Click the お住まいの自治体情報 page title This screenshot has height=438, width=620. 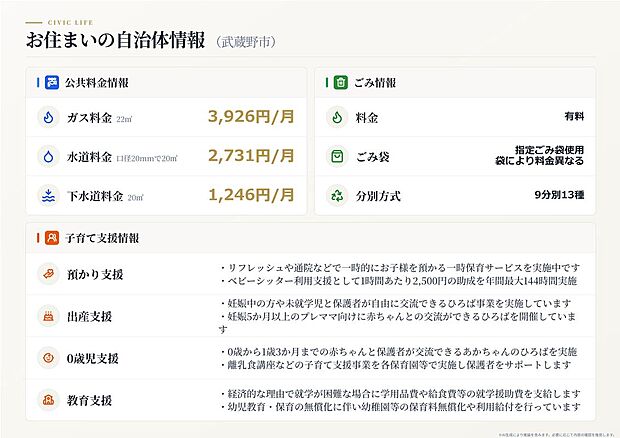point(115,40)
